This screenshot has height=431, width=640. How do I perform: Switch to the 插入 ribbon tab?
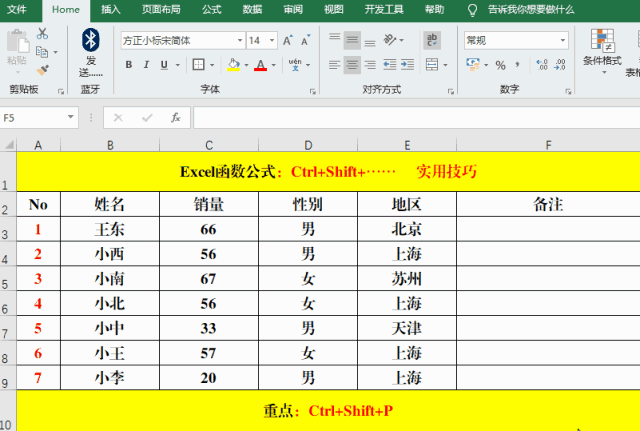111,9
